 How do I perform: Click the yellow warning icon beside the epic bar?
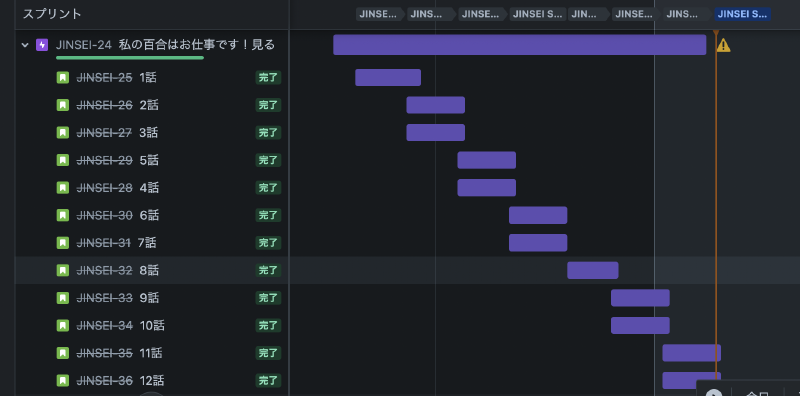[723, 45]
